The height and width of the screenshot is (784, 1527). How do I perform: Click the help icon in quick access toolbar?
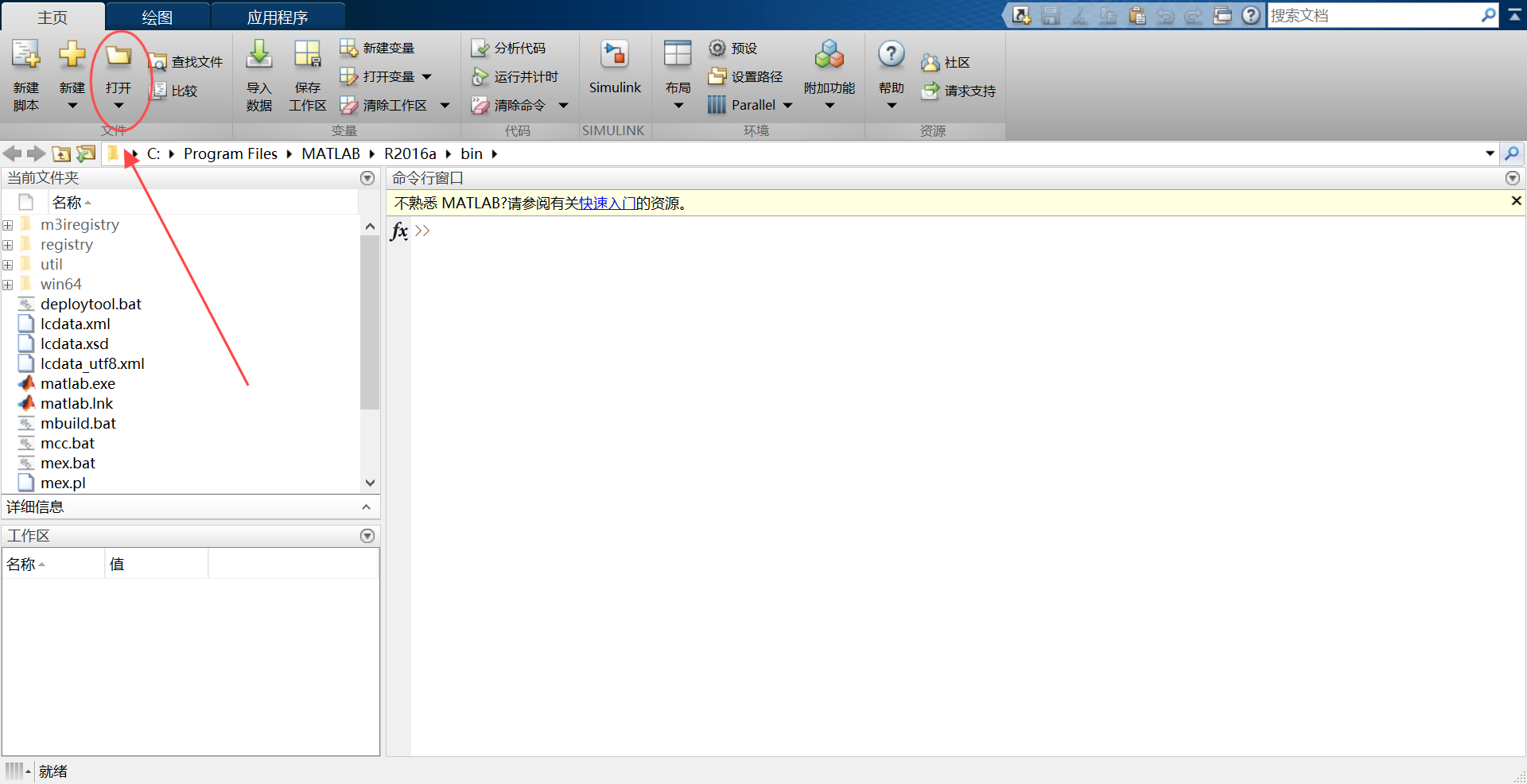pos(1251,15)
